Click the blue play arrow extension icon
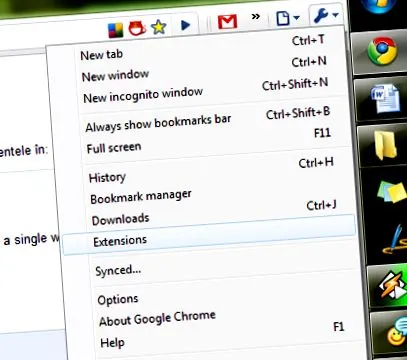The height and width of the screenshot is (360, 407). click(185, 25)
